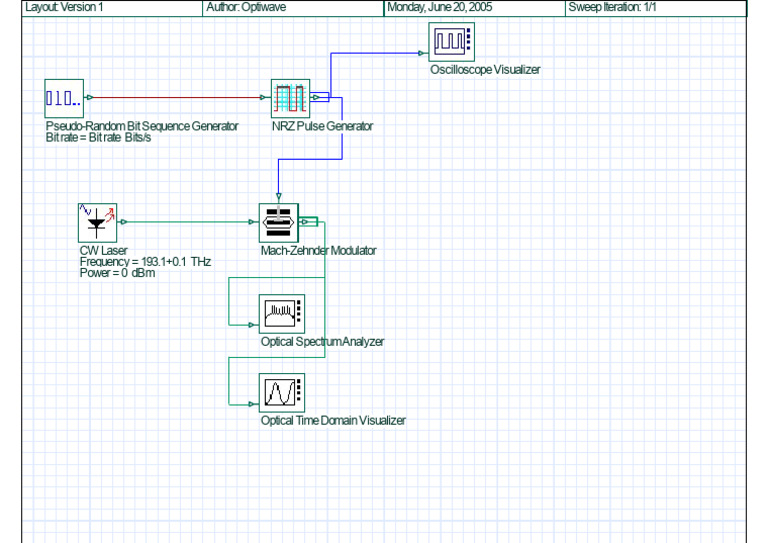Viewport: 768px width, 543px height.
Task: Click the Mach-Zehnder Modulator optical input port
Action: [252, 222]
